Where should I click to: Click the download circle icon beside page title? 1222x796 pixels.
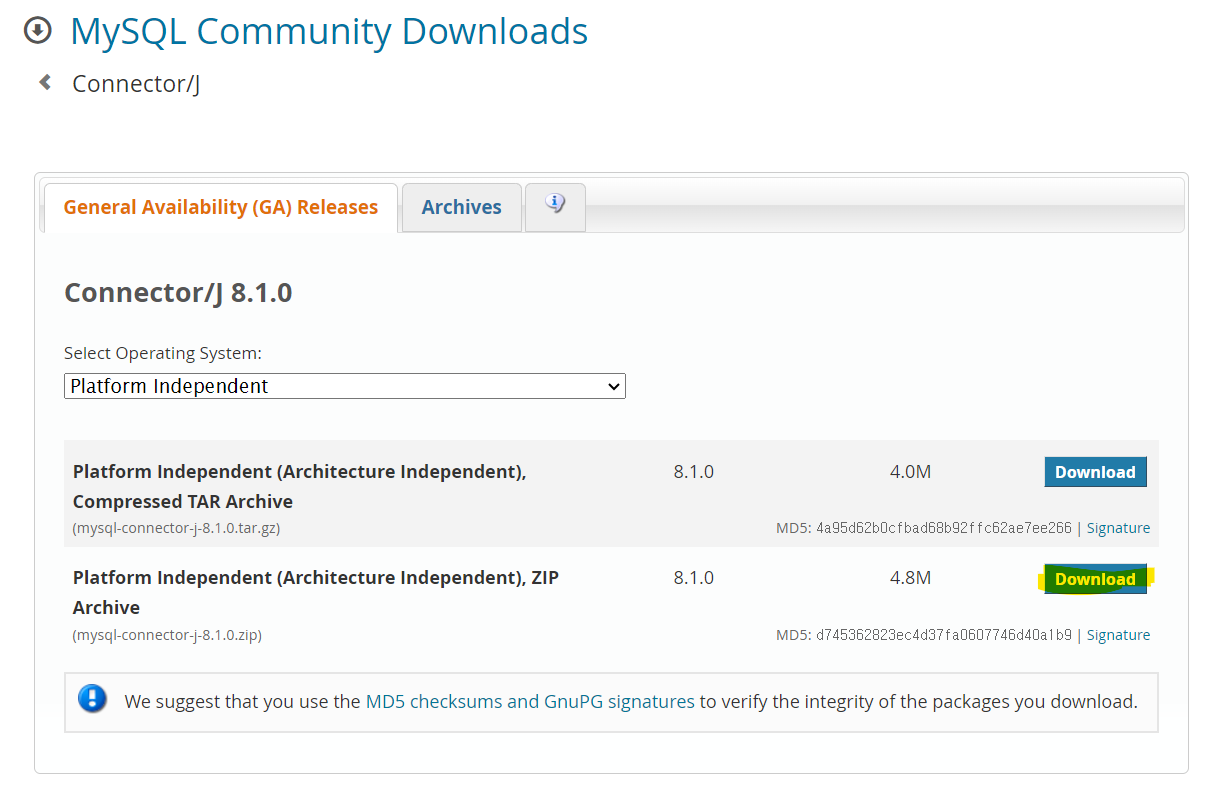[37, 31]
